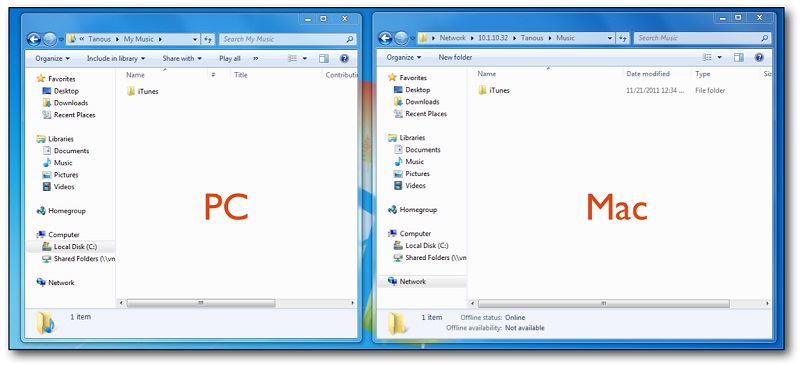Select Documents in PC window sidebar
Screen dimensions: 800x365
pos(66,151)
